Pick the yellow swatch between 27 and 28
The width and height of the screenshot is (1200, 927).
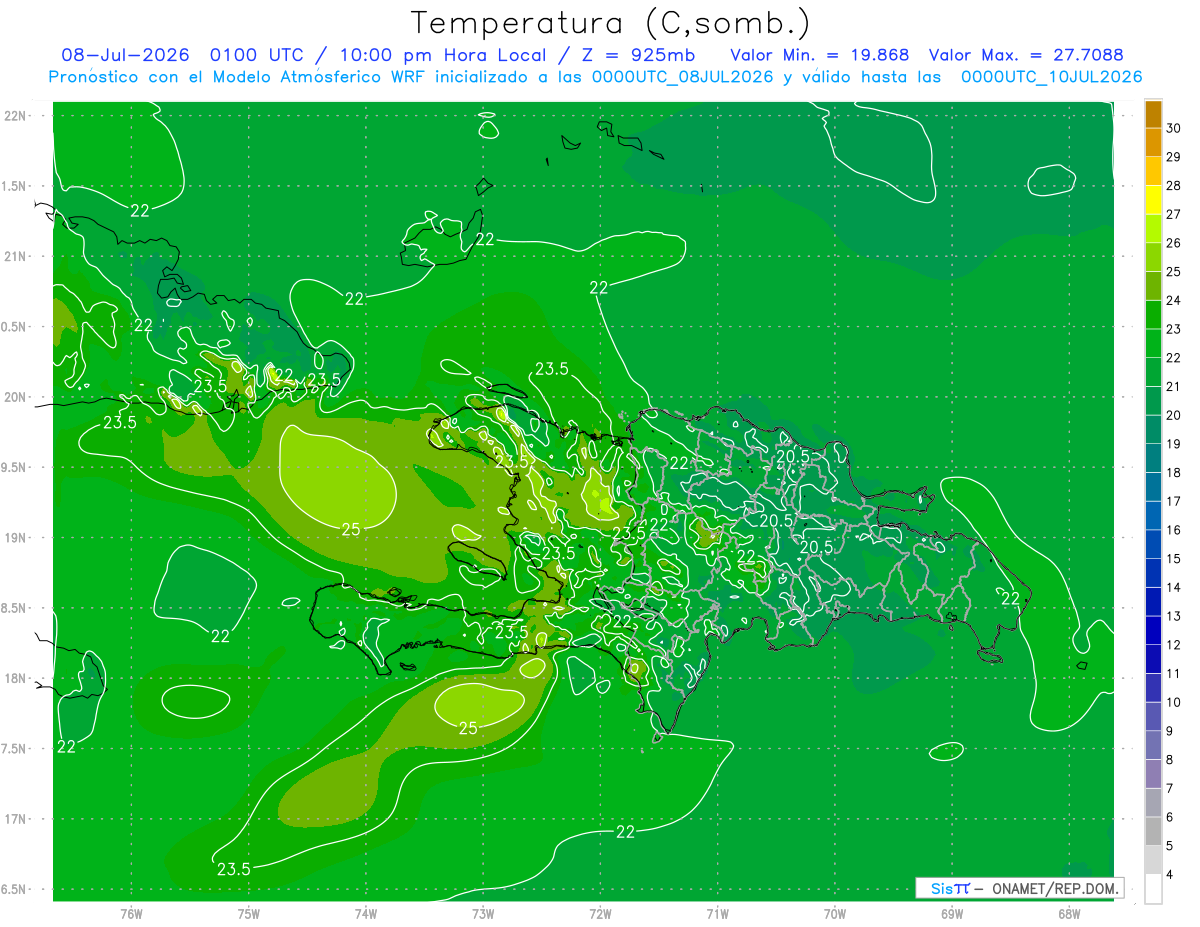1153,200
